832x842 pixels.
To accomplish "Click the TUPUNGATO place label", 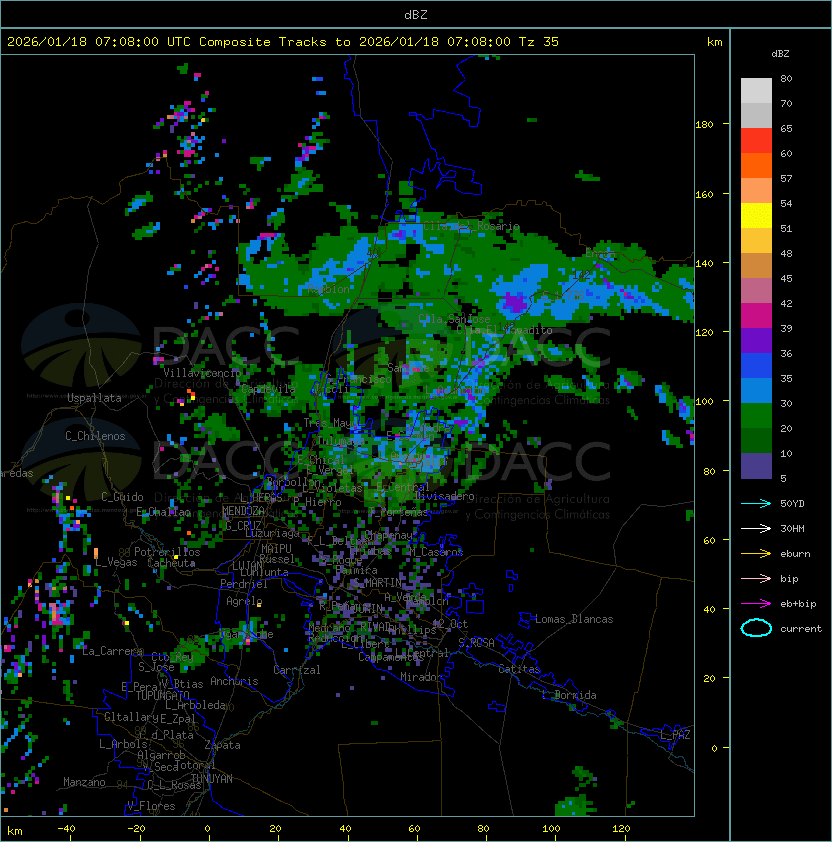I will (162, 695).
